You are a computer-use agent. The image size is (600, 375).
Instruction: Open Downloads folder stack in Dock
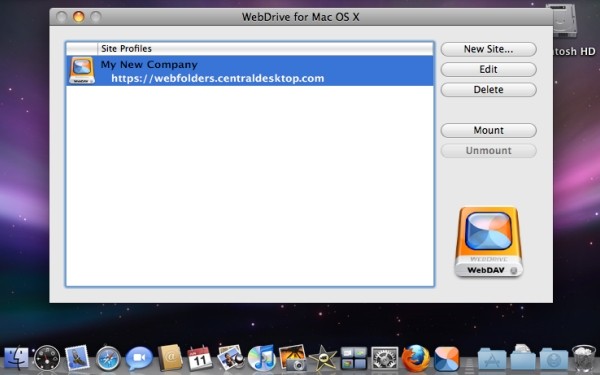coord(554,359)
